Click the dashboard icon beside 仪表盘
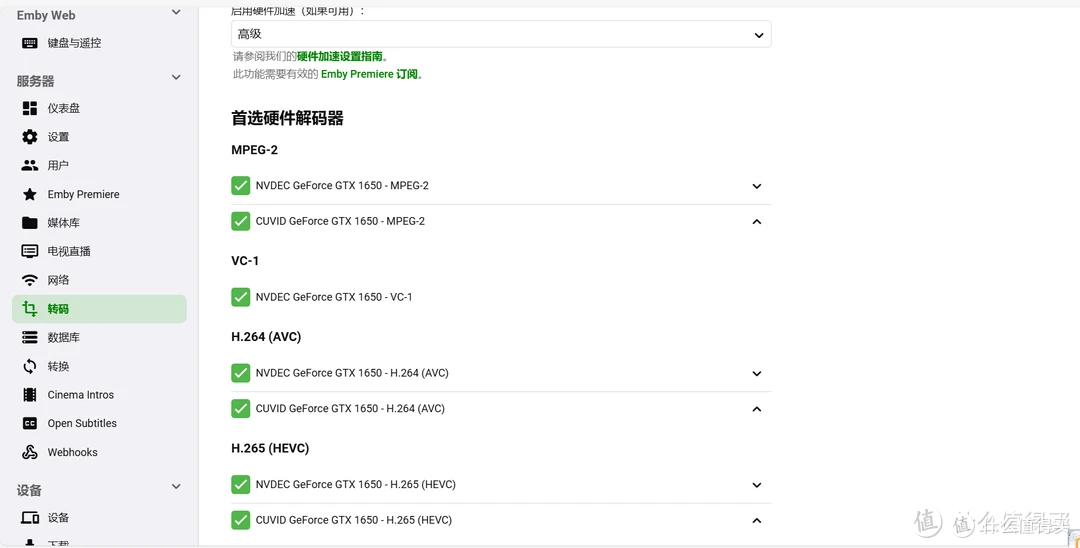This screenshot has height=548, width=1080. (x=30, y=108)
